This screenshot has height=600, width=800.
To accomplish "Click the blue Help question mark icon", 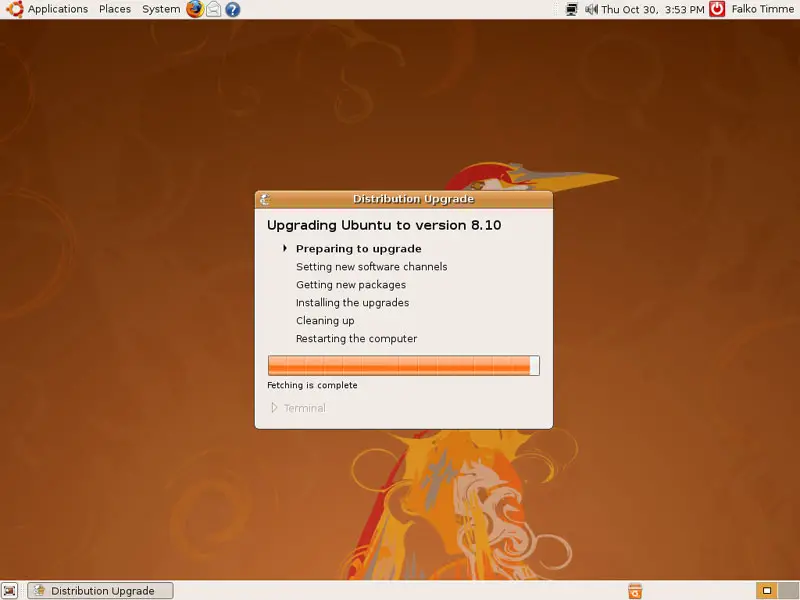I will tap(232, 9).
